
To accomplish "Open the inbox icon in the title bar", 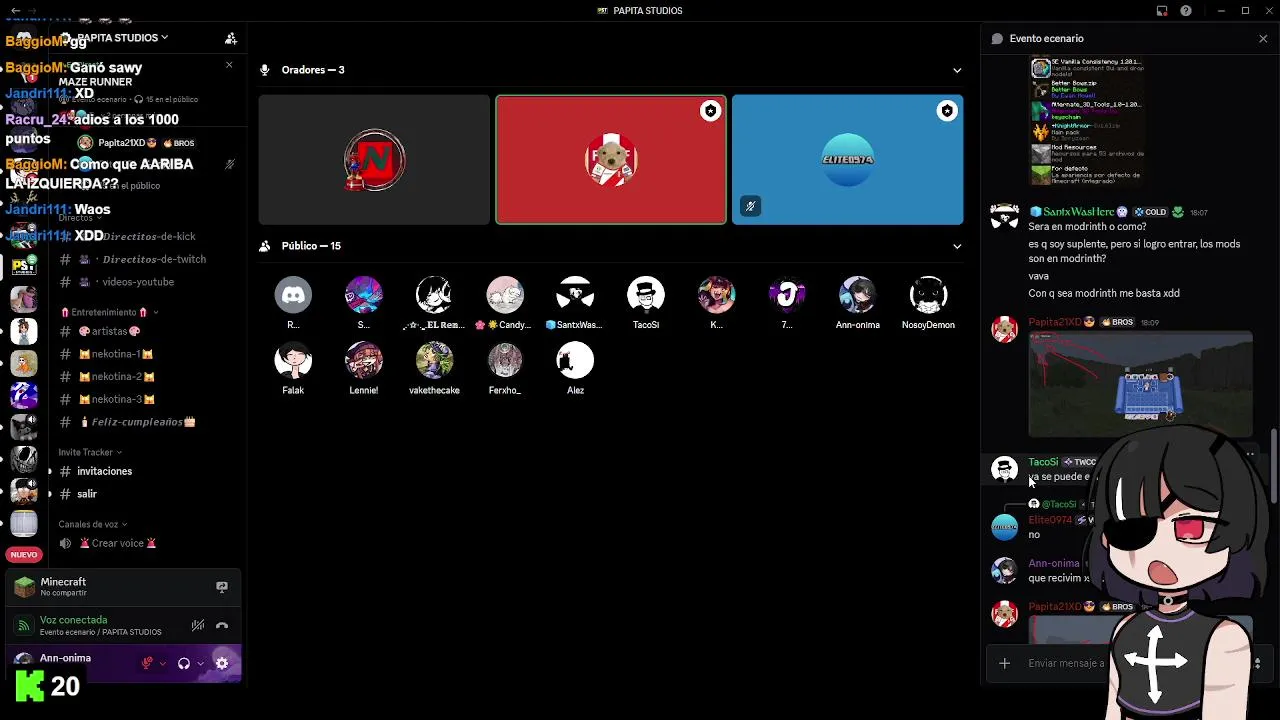I will pos(1162,11).
